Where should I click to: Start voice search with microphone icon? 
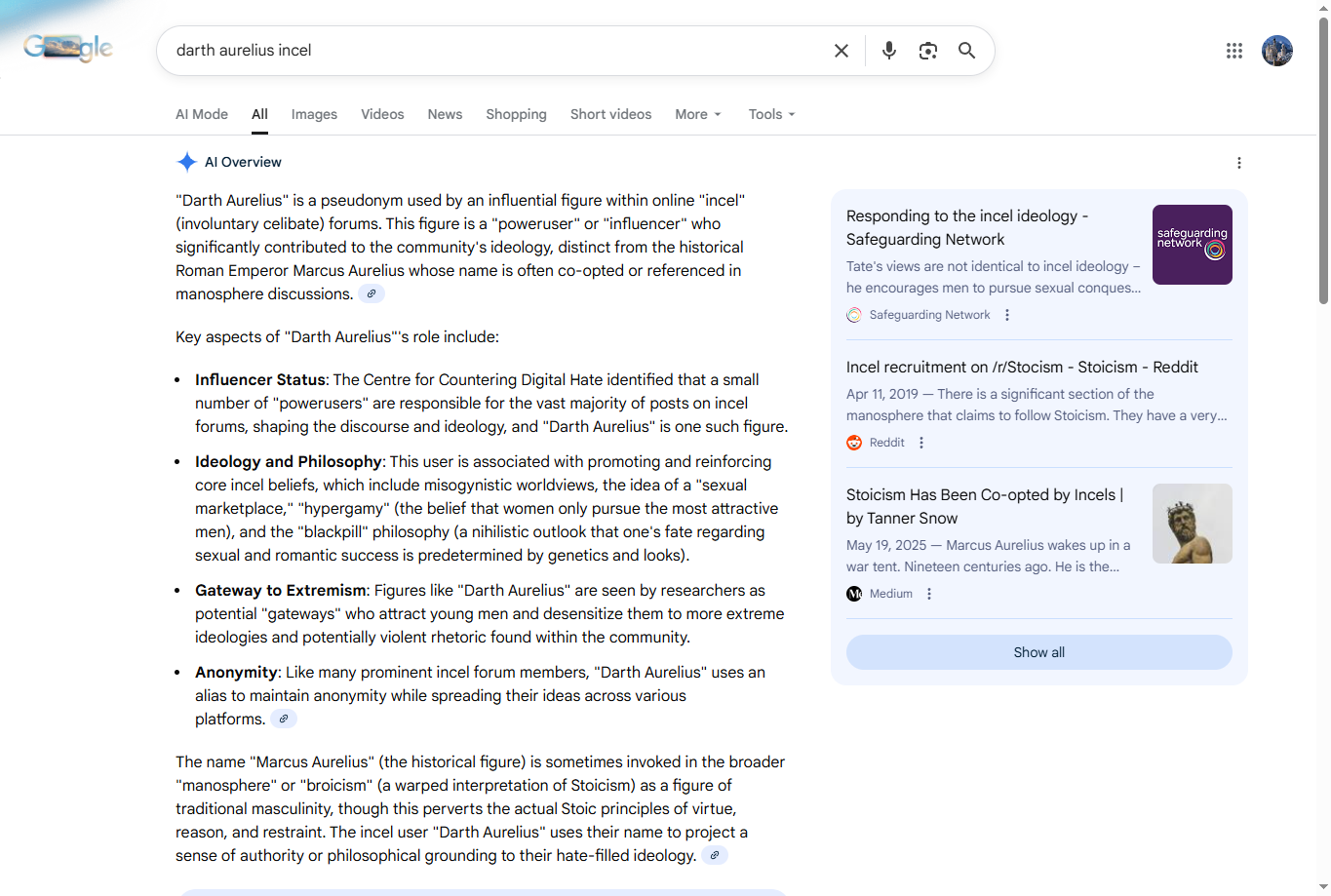click(x=888, y=51)
